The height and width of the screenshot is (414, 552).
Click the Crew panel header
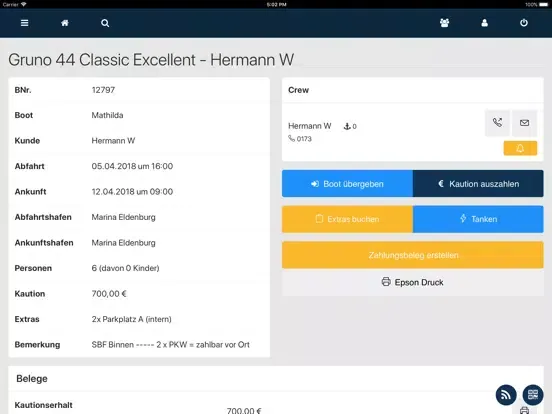pos(413,90)
